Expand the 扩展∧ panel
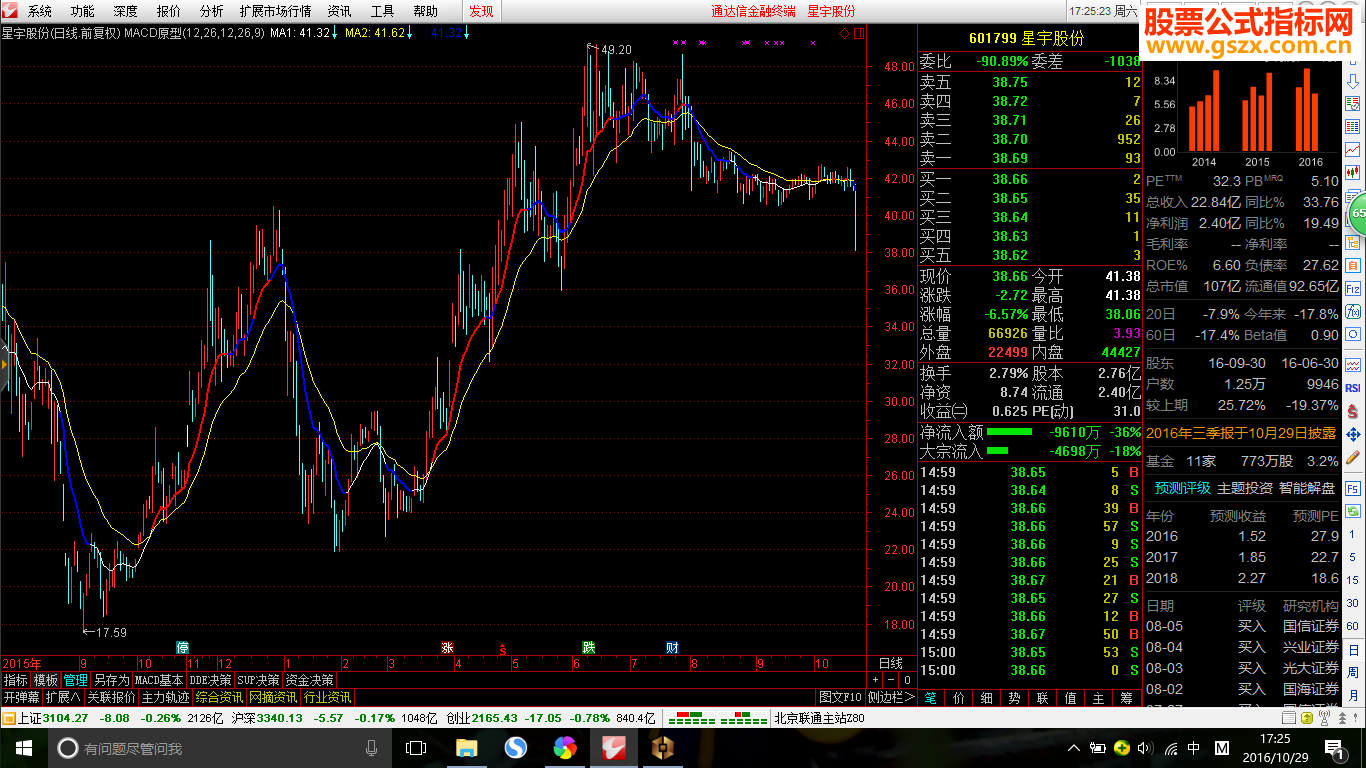Image resolution: width=1366 pixels, height=768 pixels. click(x=64, y=697)
